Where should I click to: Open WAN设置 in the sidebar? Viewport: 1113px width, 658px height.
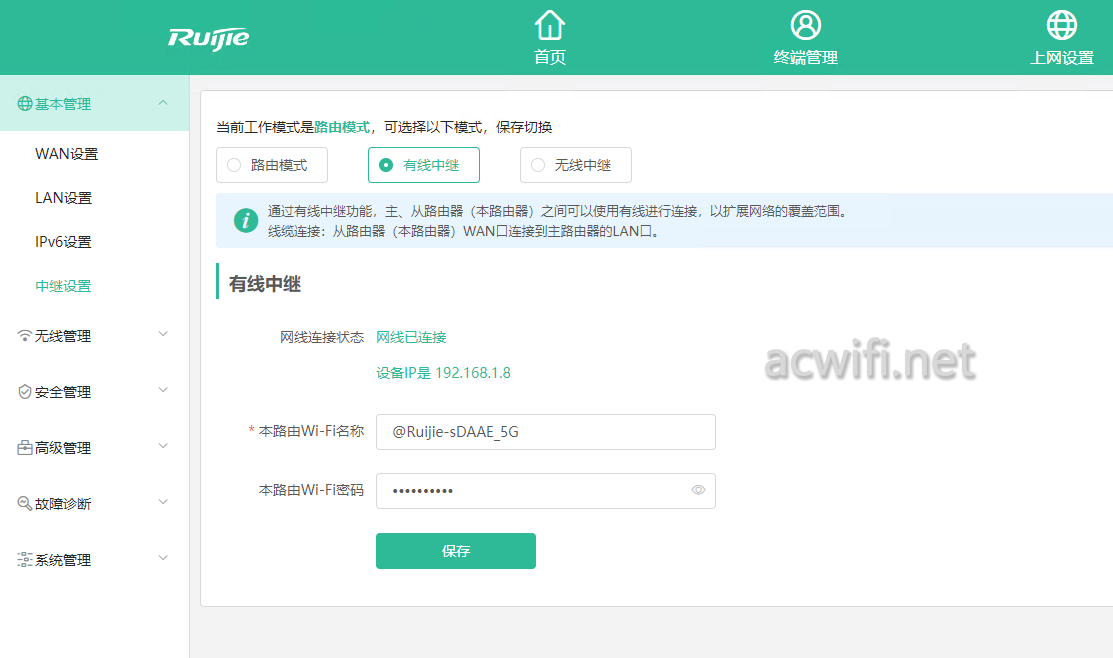[67, 154]
